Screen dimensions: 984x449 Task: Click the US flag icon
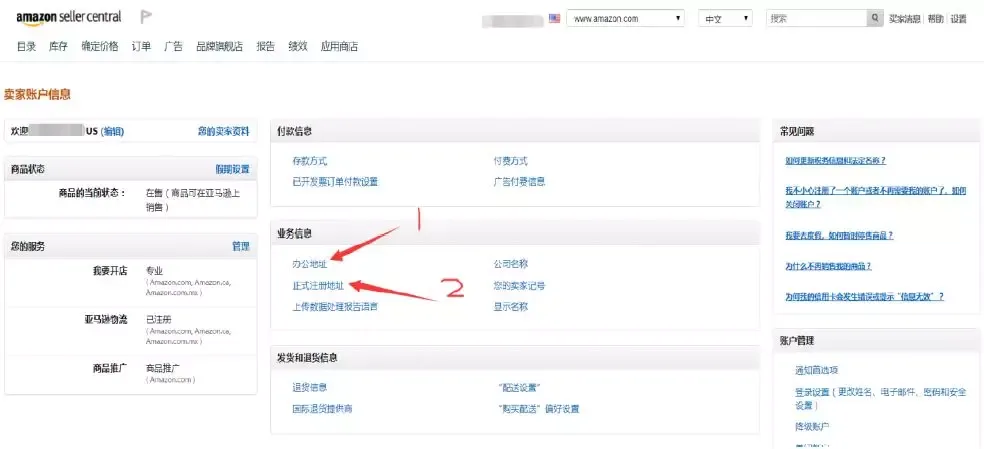tap(555, 18)
